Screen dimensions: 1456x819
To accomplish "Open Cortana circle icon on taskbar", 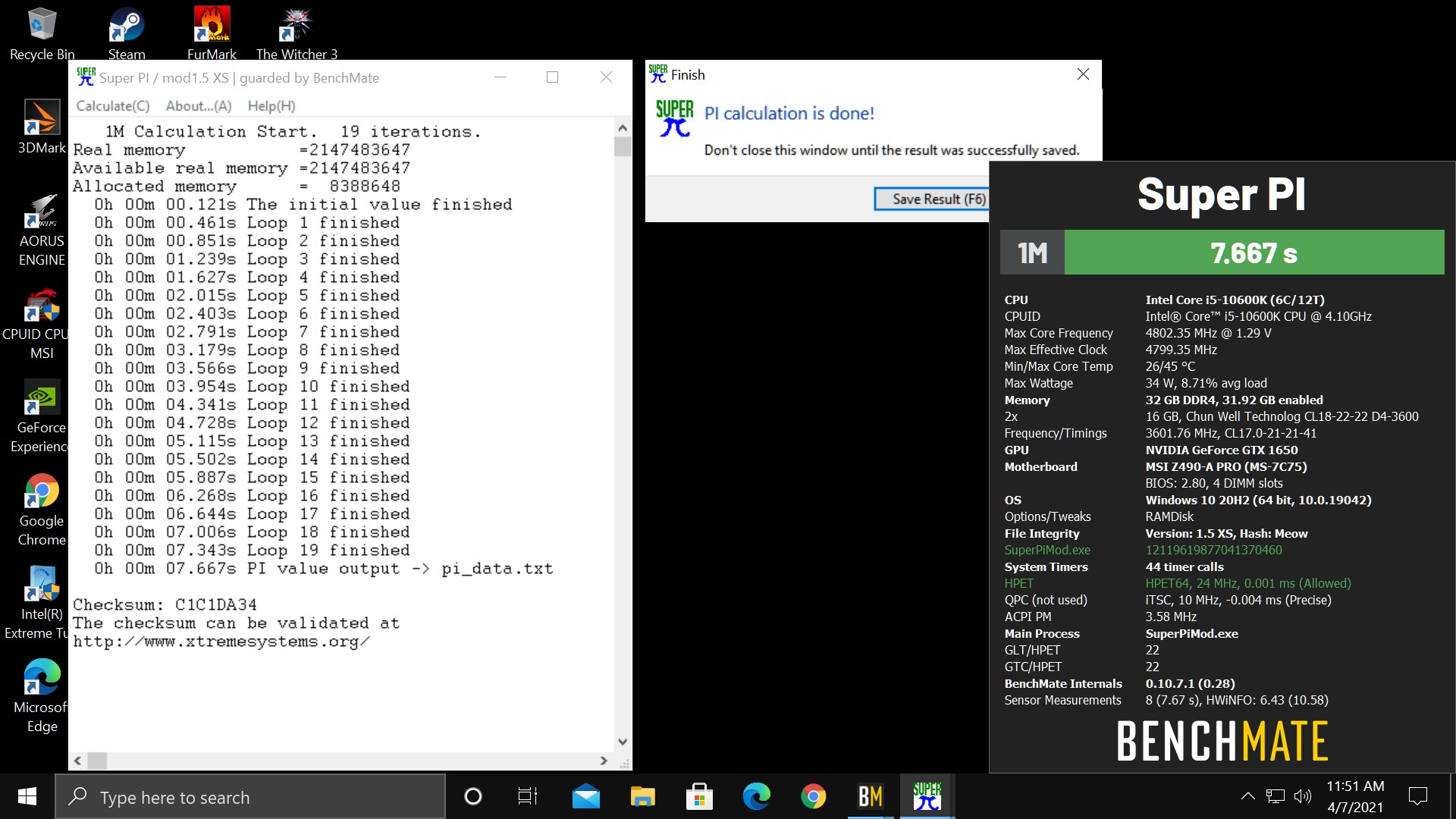I will pyautogui.click(x=472, y=796).
